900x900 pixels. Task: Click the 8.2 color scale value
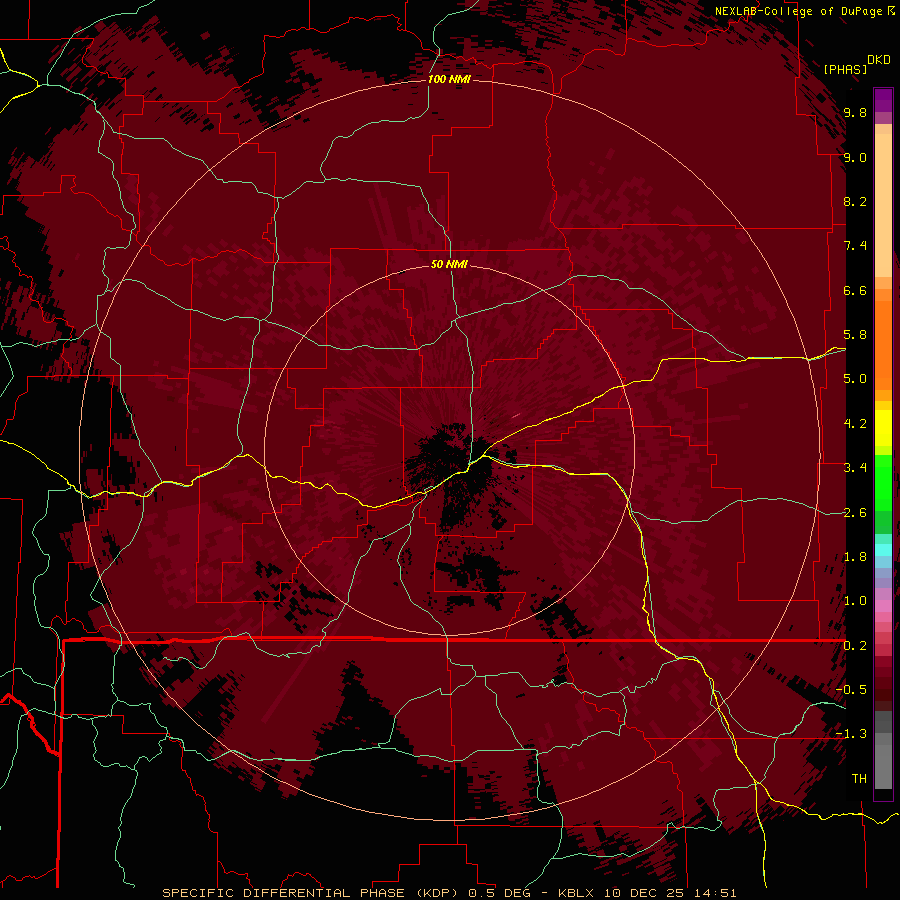point(855,201)
